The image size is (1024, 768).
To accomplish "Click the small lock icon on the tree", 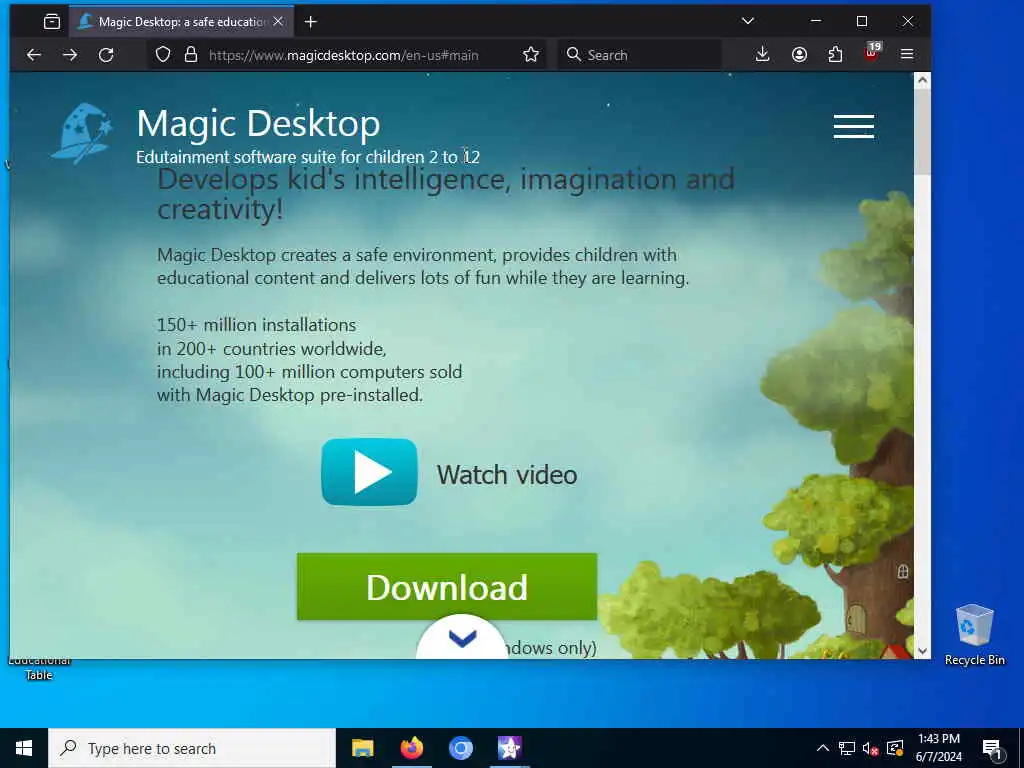I will click(903, 572).
